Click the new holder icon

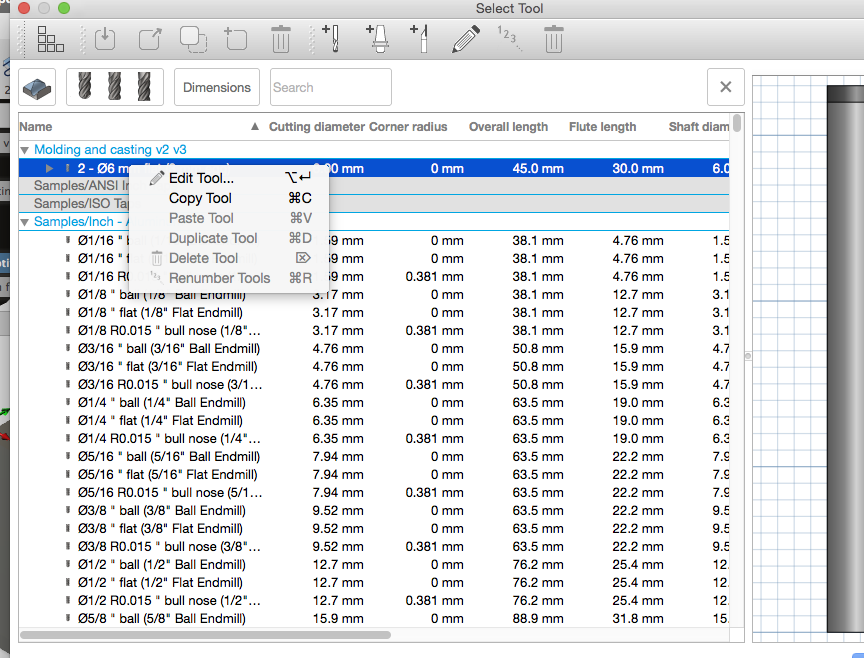377,39
